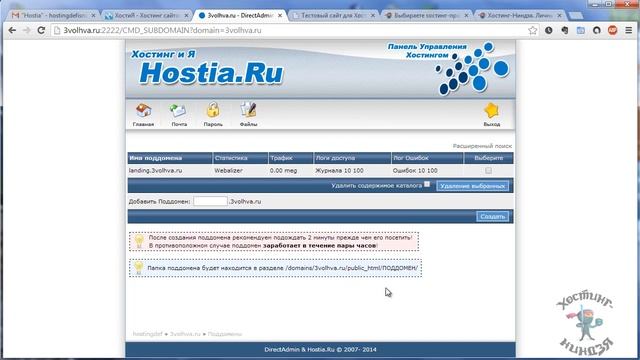Close the 3volhva.ru DirectAdmin tab
This screenshot has width=640, height=360.
280,16
